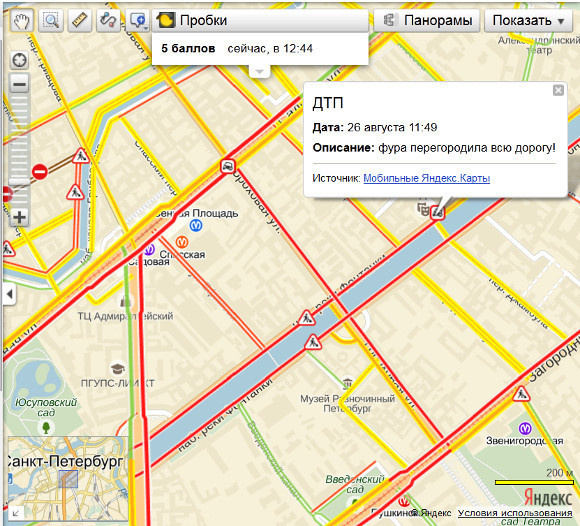Image resolution: width=580 pixels, height=526 pixels.
Task: Select the Пушкинская metro icon
Action: click(404, 501)
